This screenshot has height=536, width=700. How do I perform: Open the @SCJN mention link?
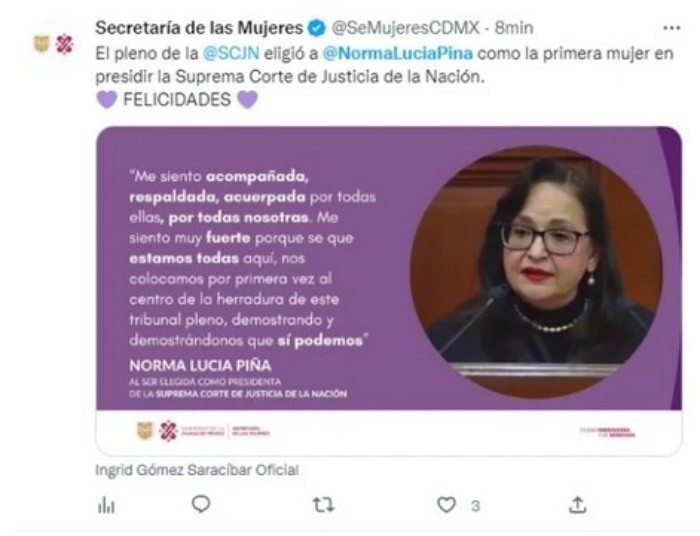coord(231,53)
